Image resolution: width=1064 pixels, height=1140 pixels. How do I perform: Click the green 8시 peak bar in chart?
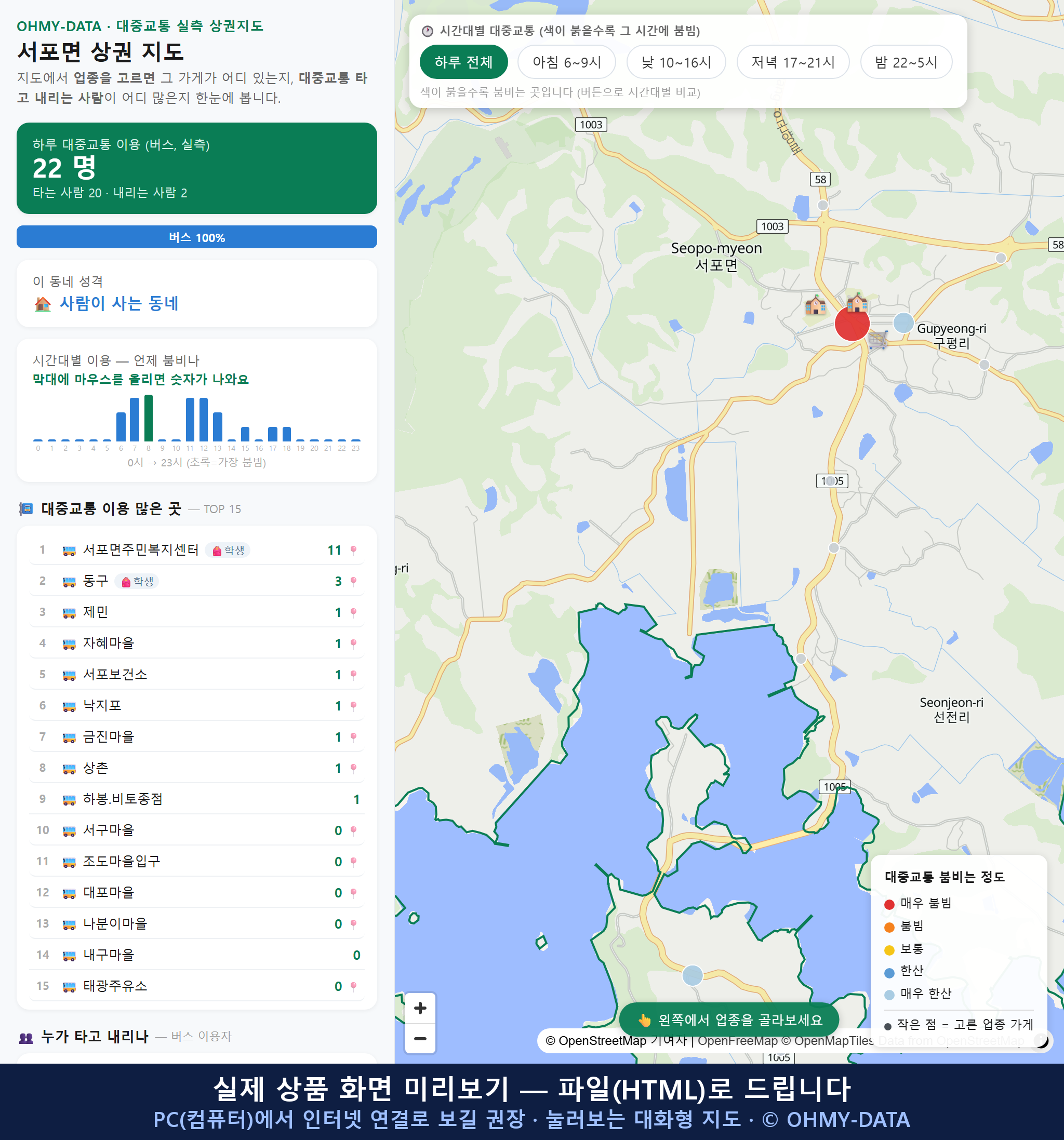coord(149,418)
